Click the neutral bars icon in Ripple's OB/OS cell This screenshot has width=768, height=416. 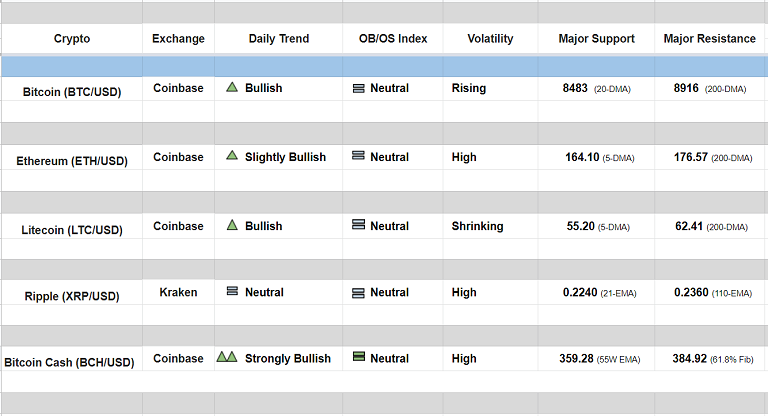coord(359,293)
